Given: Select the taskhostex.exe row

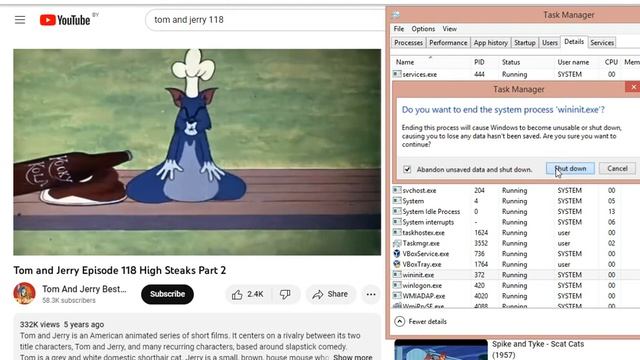Looking at the screenshot, I should pyautogui.click(x=516, y=233).
